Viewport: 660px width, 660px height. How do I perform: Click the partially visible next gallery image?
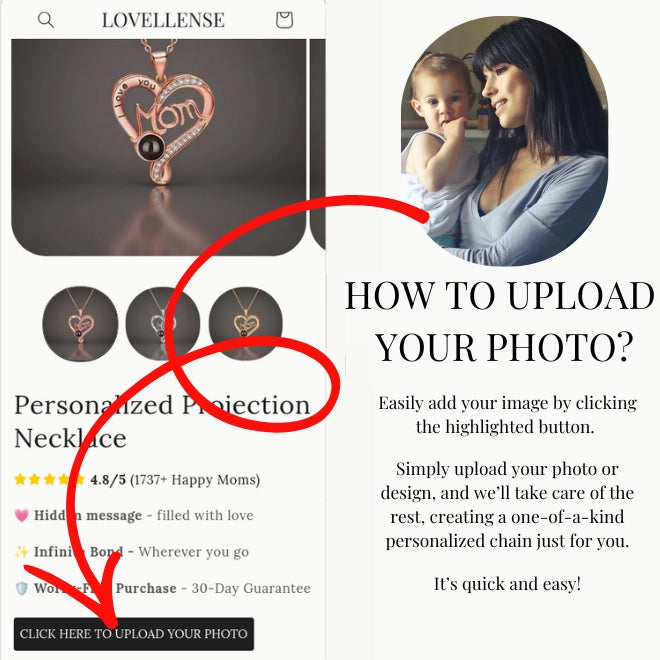(318, 144)
